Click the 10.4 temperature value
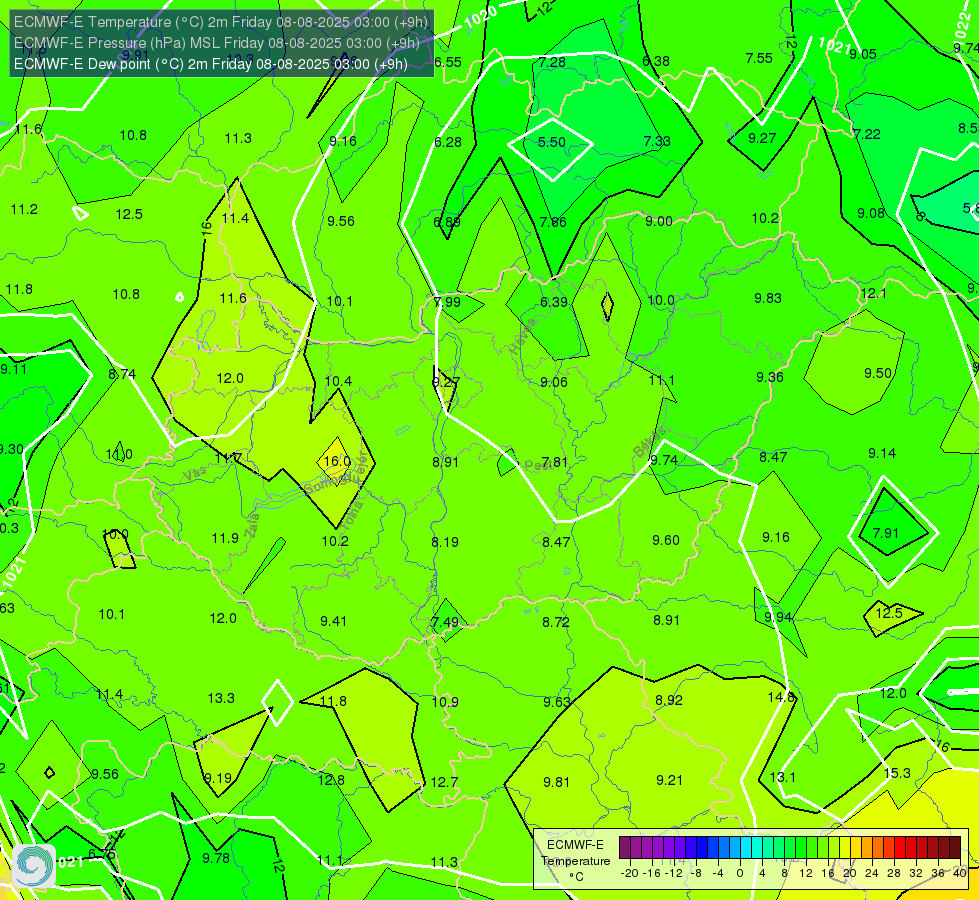Image resolution: width=979 pixels, height=900 pixels. (x=338, y=381)
